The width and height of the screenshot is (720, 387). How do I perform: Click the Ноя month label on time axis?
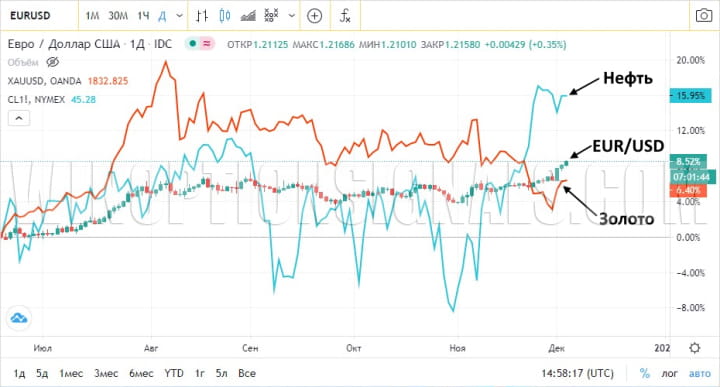click(457, 348)
